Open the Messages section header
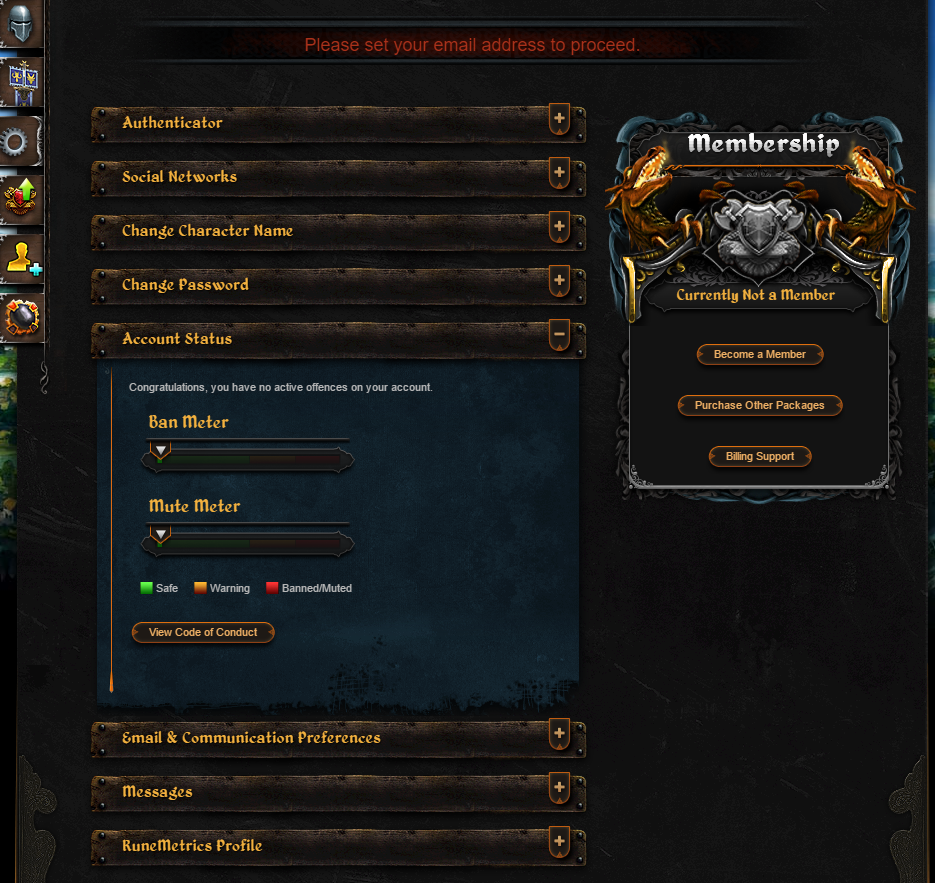This screenshot has width=935, height=883. [338, 792]
